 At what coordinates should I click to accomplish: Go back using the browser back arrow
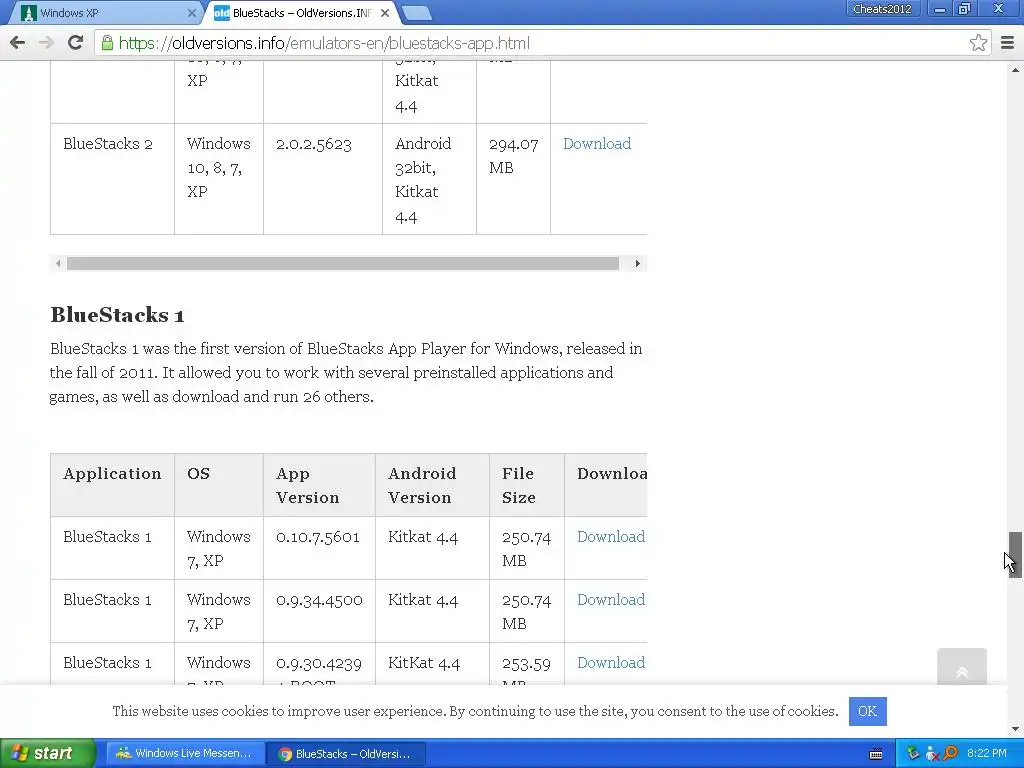point(18,43)
